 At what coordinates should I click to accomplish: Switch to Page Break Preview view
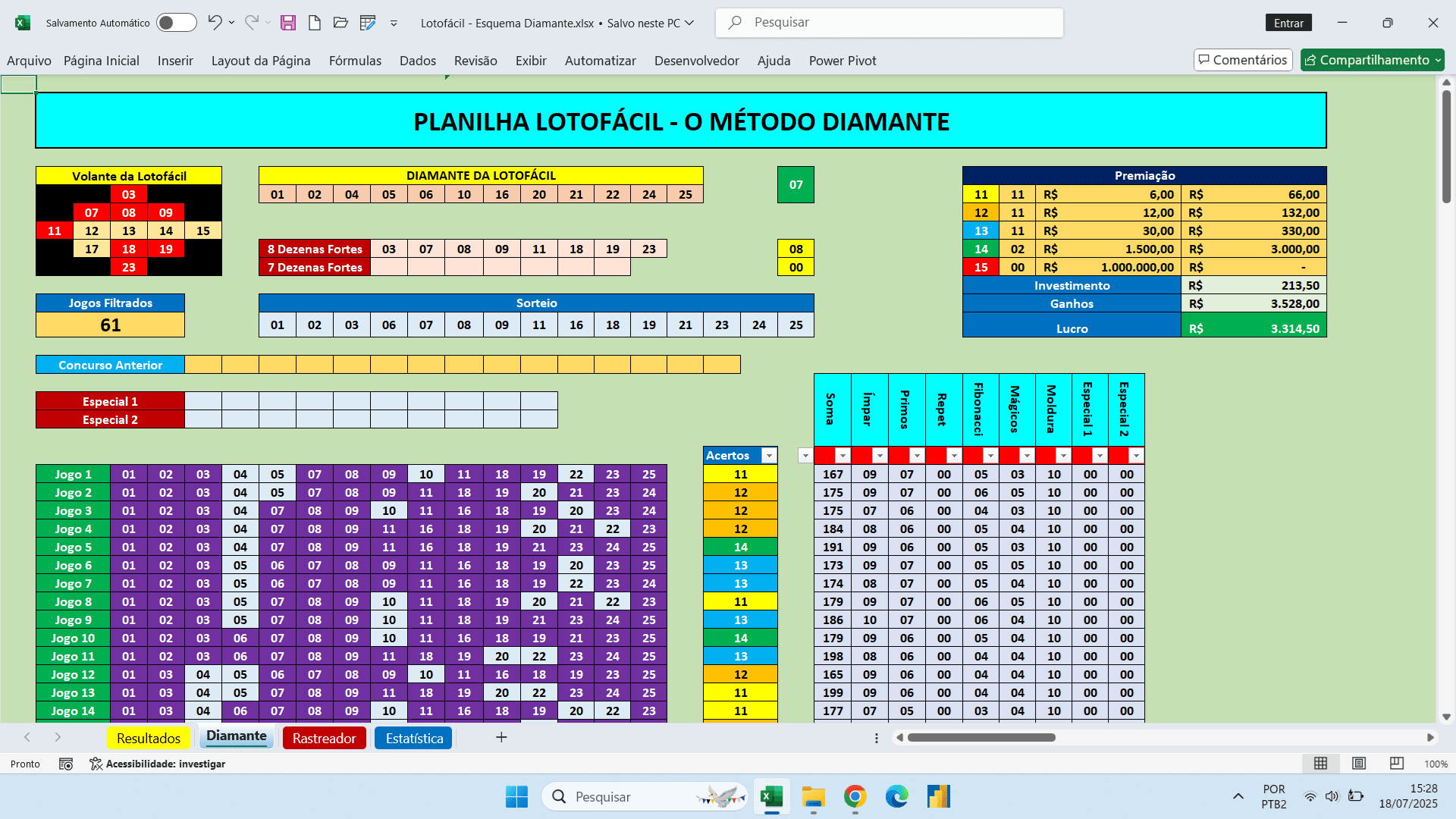click(x=1396, y=764)
